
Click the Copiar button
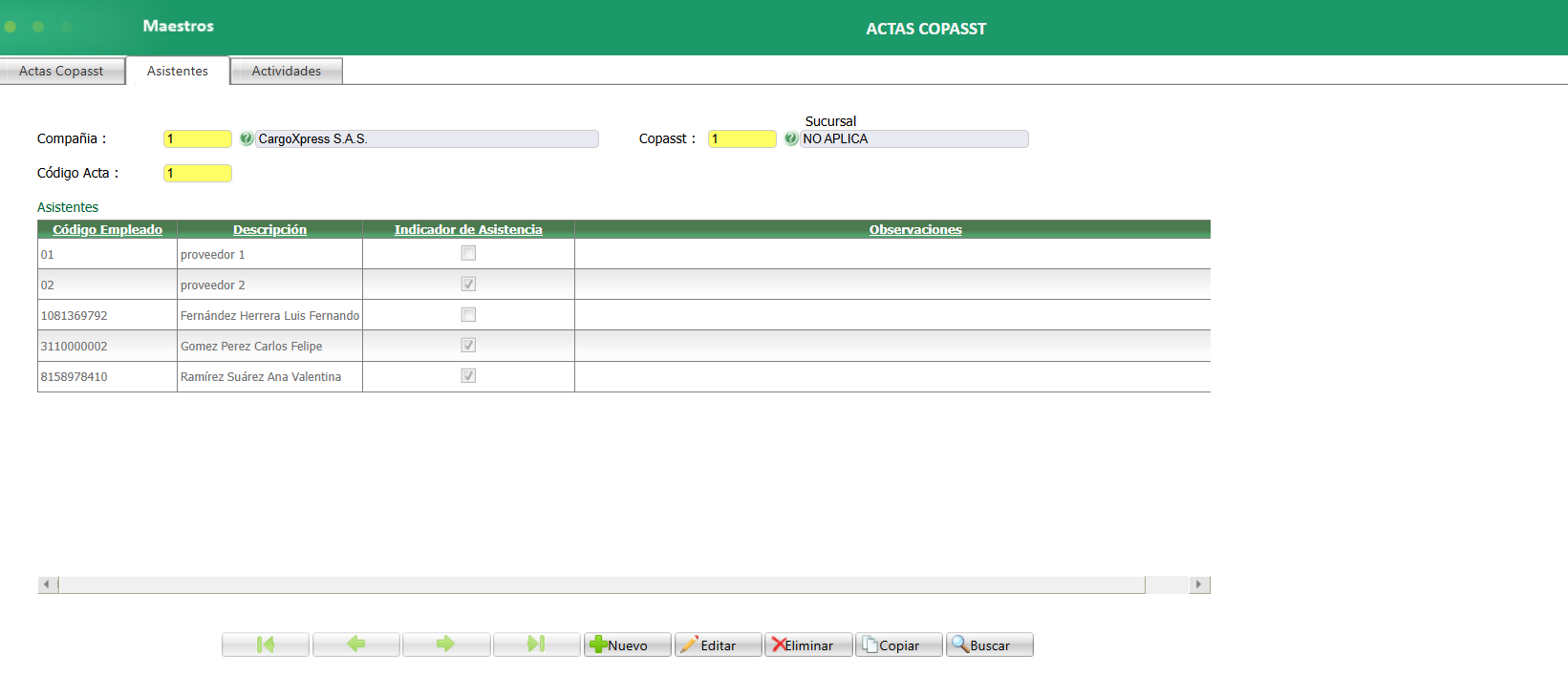click(x=898, y=645)
